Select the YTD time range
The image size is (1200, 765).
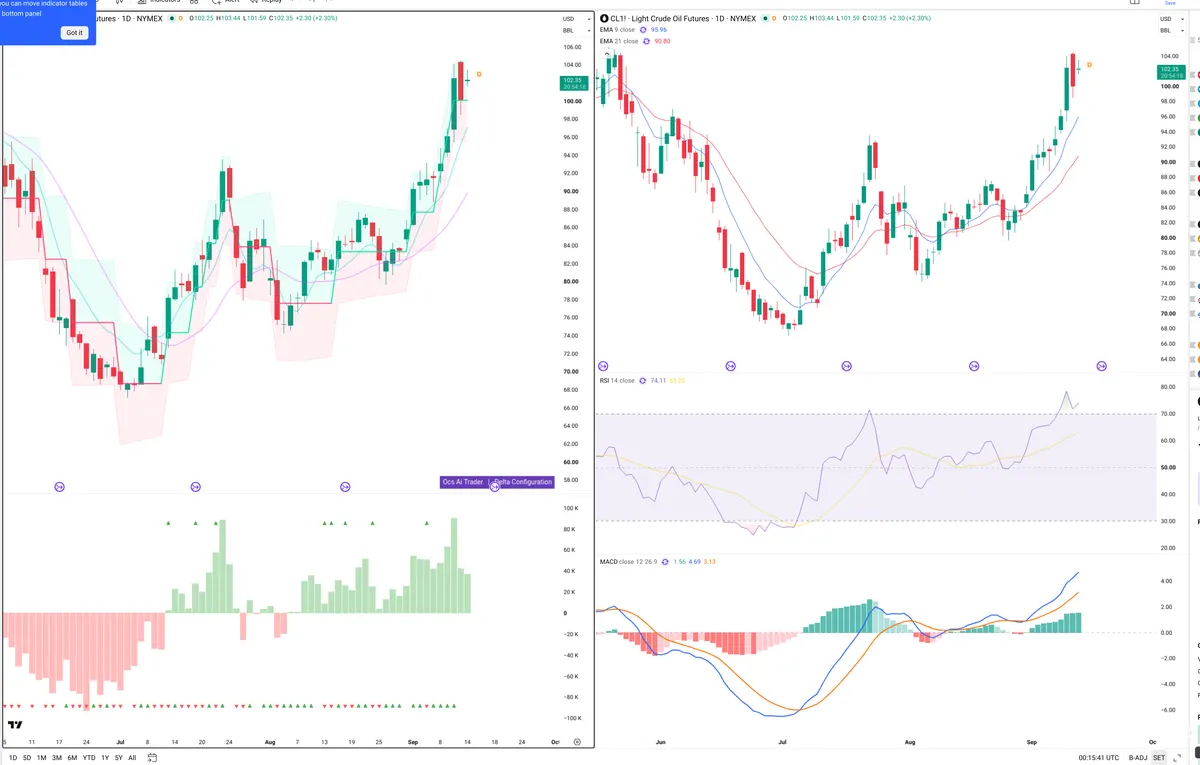click(x=89, y=758)
